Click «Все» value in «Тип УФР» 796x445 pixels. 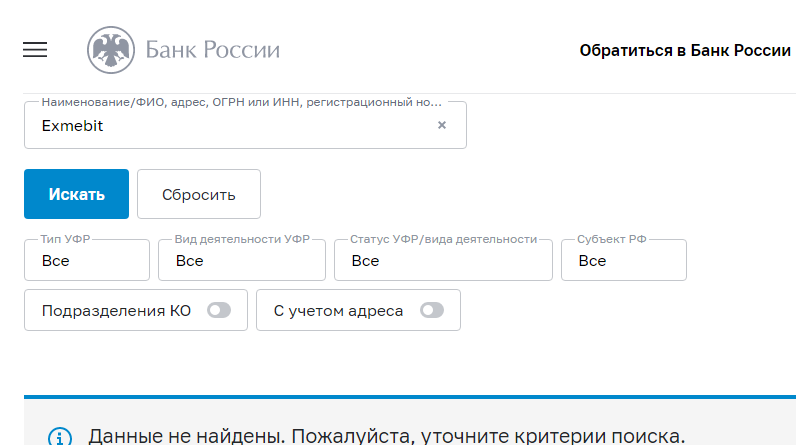[56, 261]
